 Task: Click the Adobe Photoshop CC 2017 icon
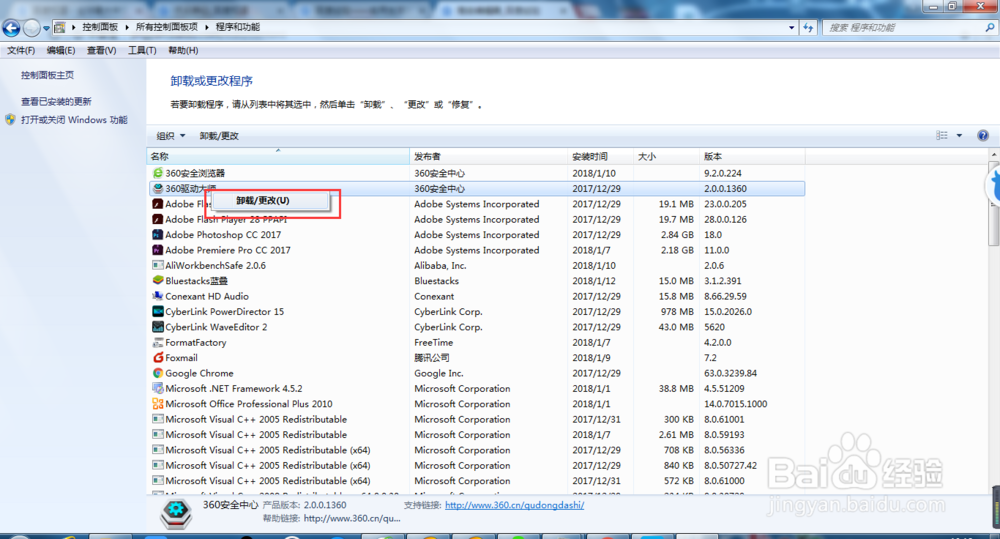click(x=158, y=235)
